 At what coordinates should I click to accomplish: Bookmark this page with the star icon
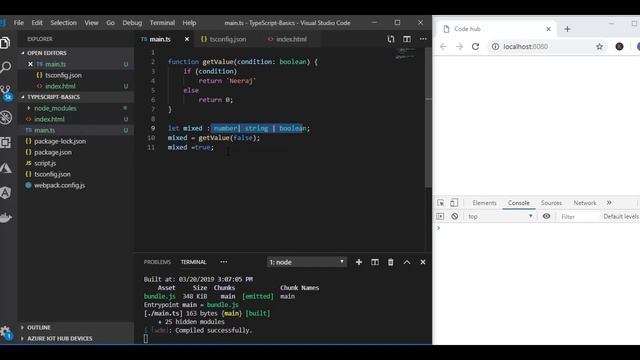point(599,47)
